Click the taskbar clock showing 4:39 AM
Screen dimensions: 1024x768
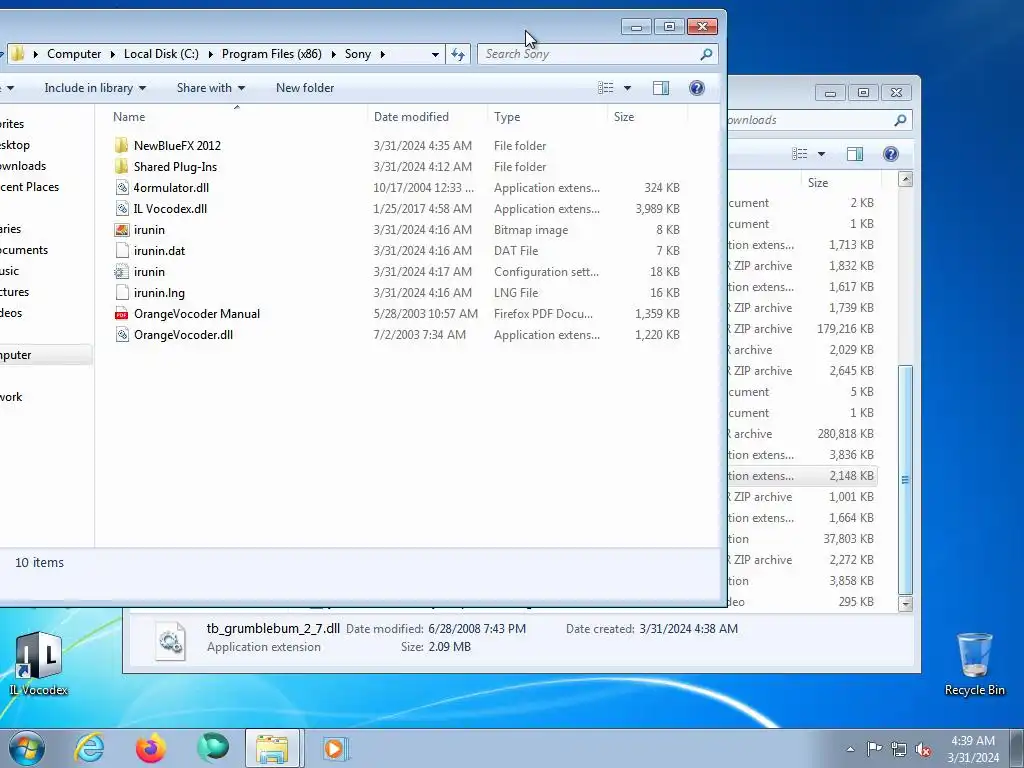[973, 749]
